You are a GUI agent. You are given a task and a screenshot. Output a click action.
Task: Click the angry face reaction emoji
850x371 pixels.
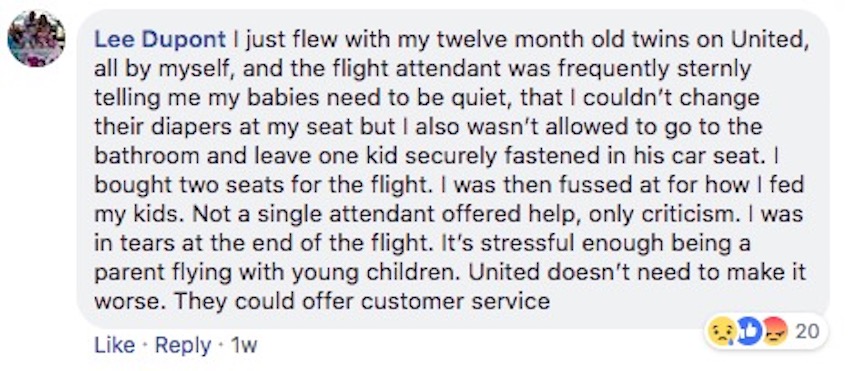(x=775, y=332)
